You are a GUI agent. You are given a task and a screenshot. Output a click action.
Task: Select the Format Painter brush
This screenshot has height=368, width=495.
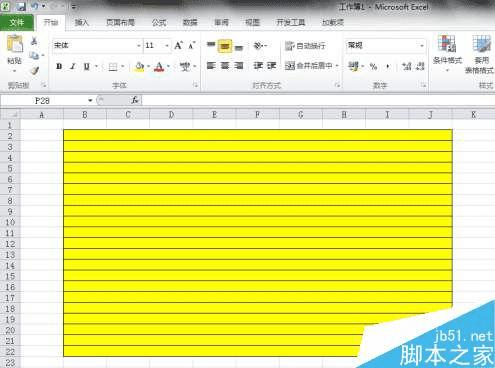click(34, 70)
